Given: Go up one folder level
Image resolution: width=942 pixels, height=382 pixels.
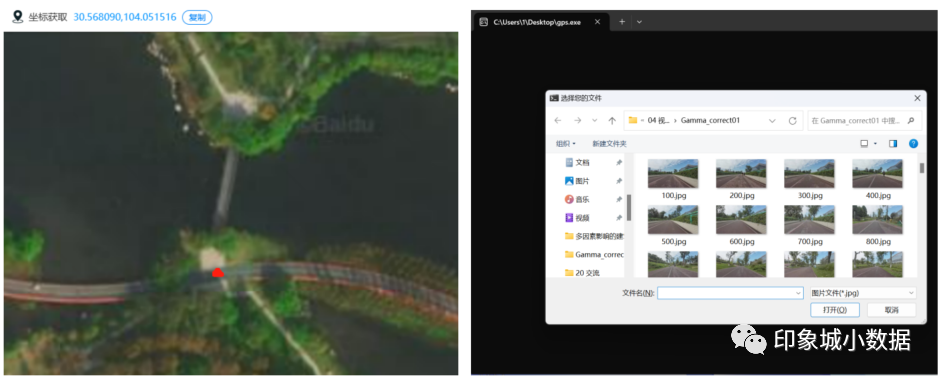Looking at the screenshot, I should (612, 121).
